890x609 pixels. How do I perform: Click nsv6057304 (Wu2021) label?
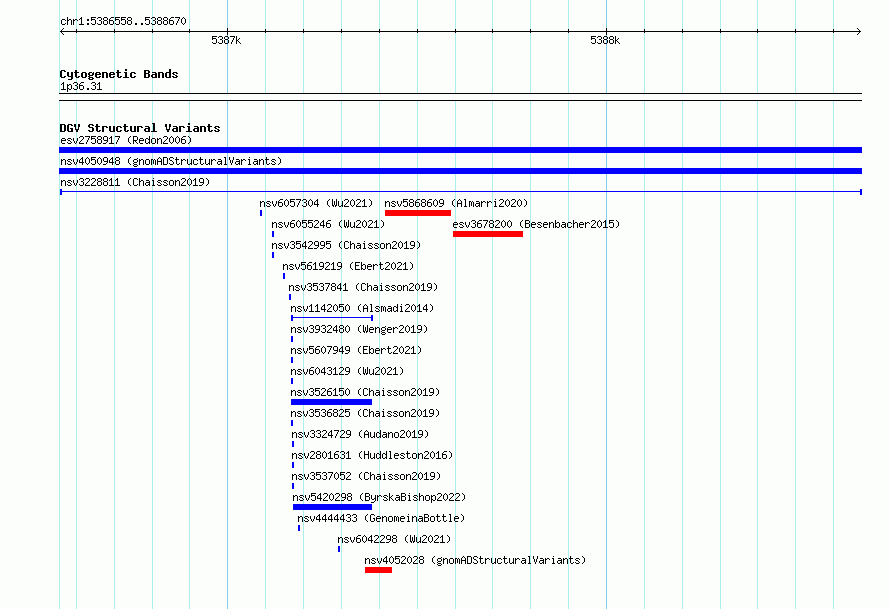(x=316, y=203)
